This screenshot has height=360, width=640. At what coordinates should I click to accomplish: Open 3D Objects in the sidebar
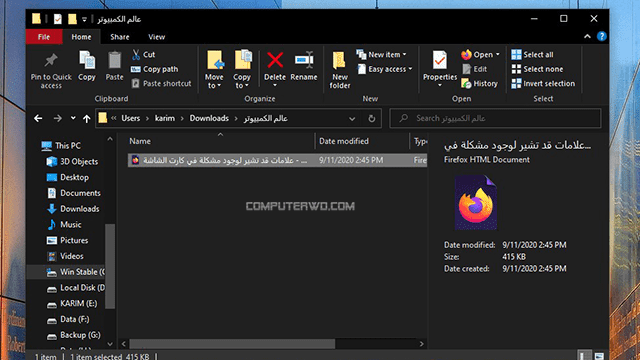click(73, 161)
